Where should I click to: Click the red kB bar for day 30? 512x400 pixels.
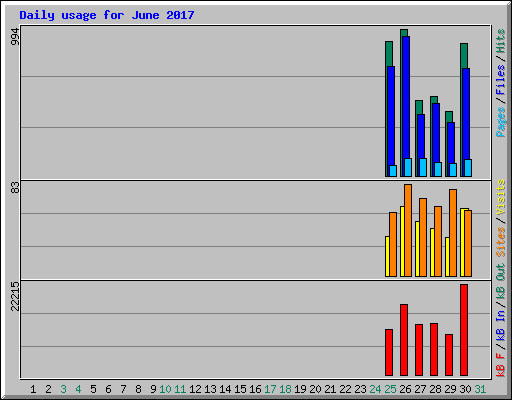coord(464,330)
